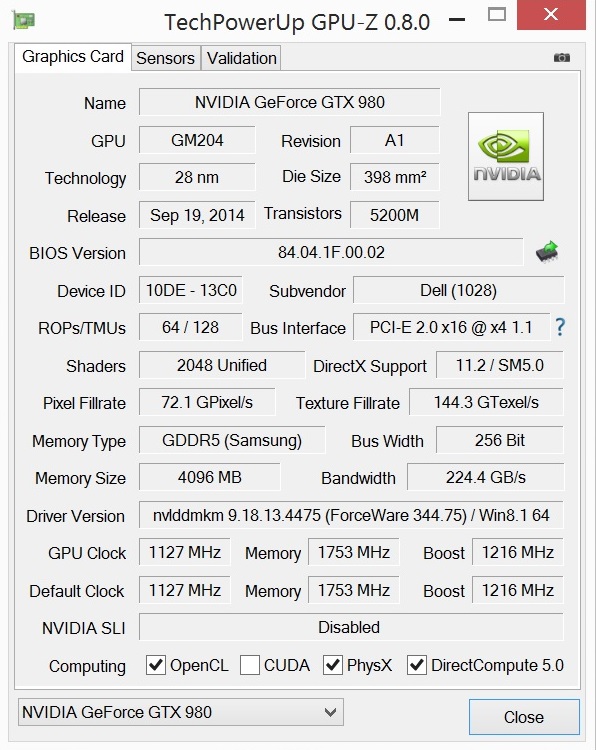This screenshot has width=596, height=750.
Task: Click the Memory Size field 4096 MB
Action: (x=210, y=477)
